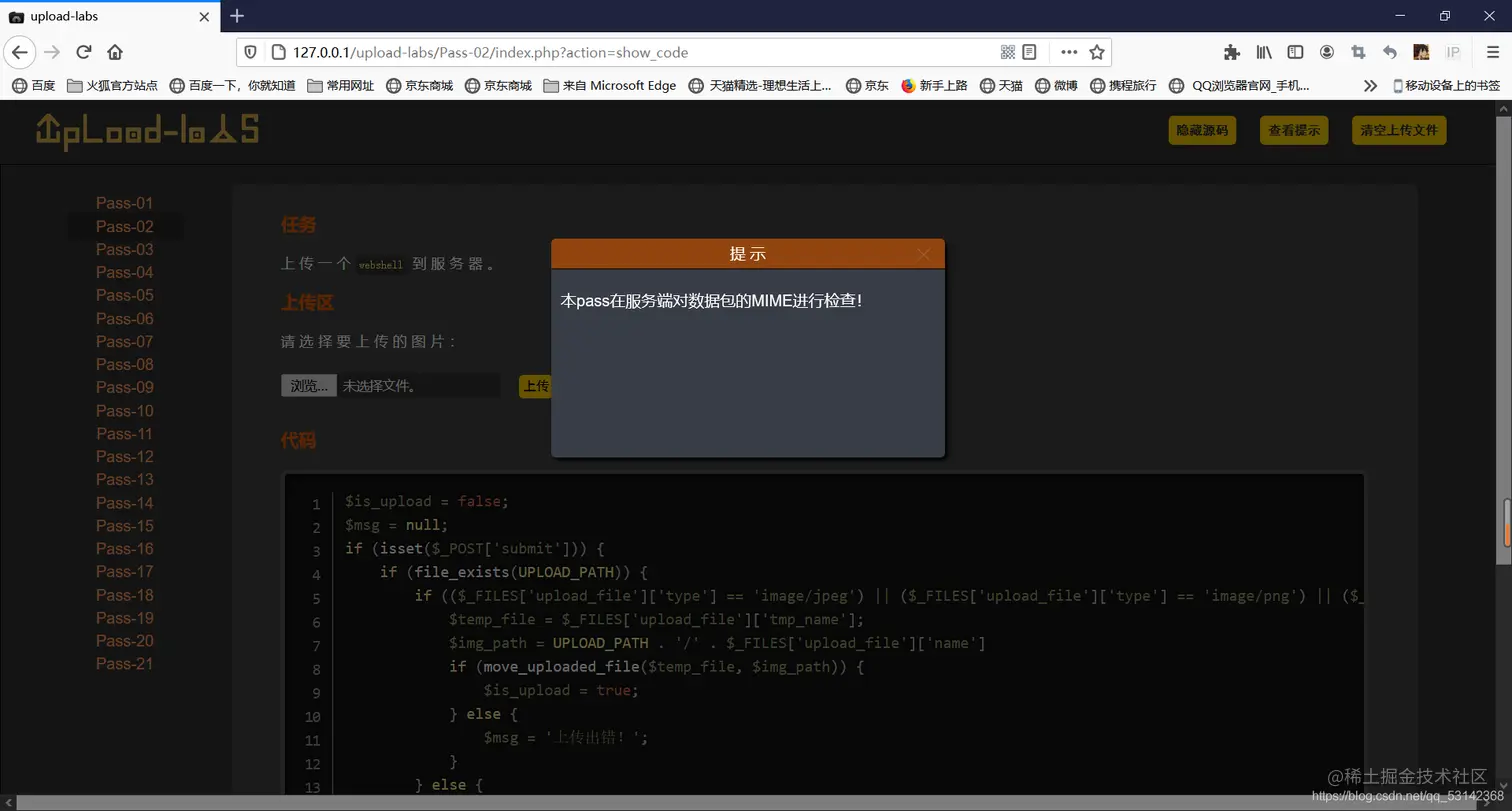Open a new tab with plus button

[x=237, y=16]
